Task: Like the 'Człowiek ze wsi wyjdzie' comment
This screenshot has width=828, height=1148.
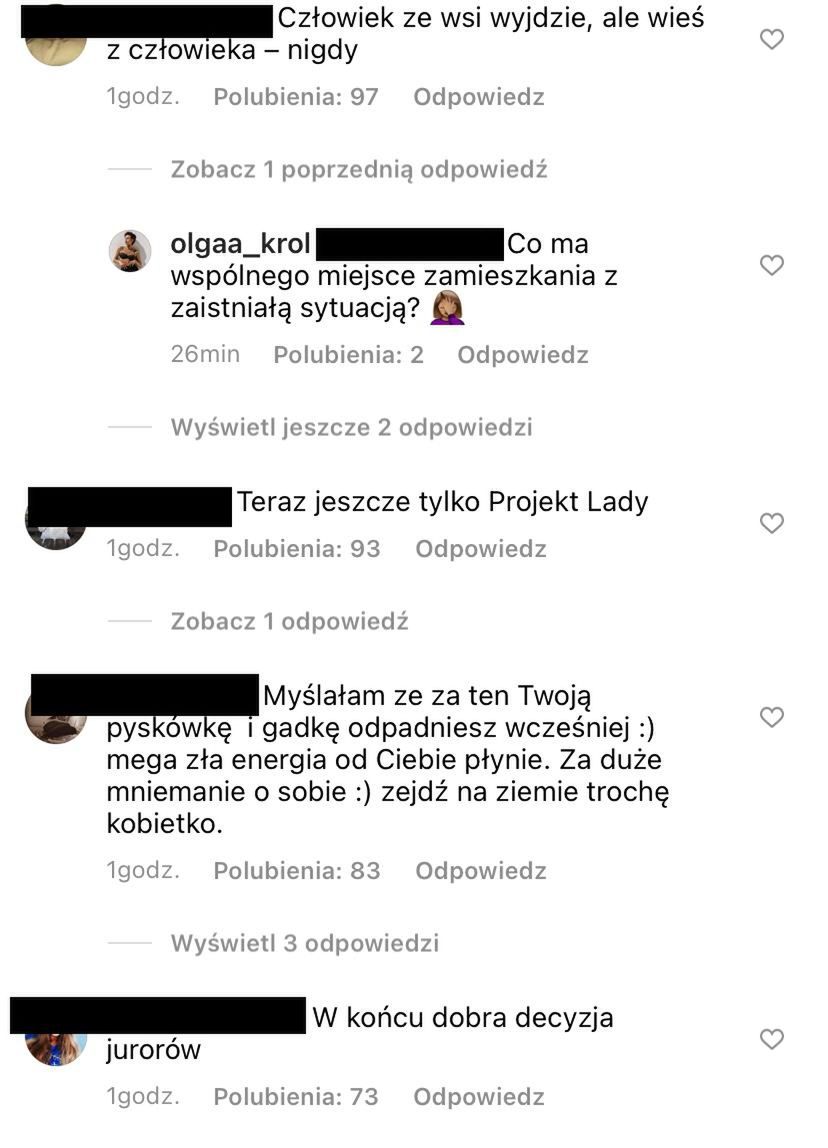Action: pyautogui.click(x=772, y=39)
